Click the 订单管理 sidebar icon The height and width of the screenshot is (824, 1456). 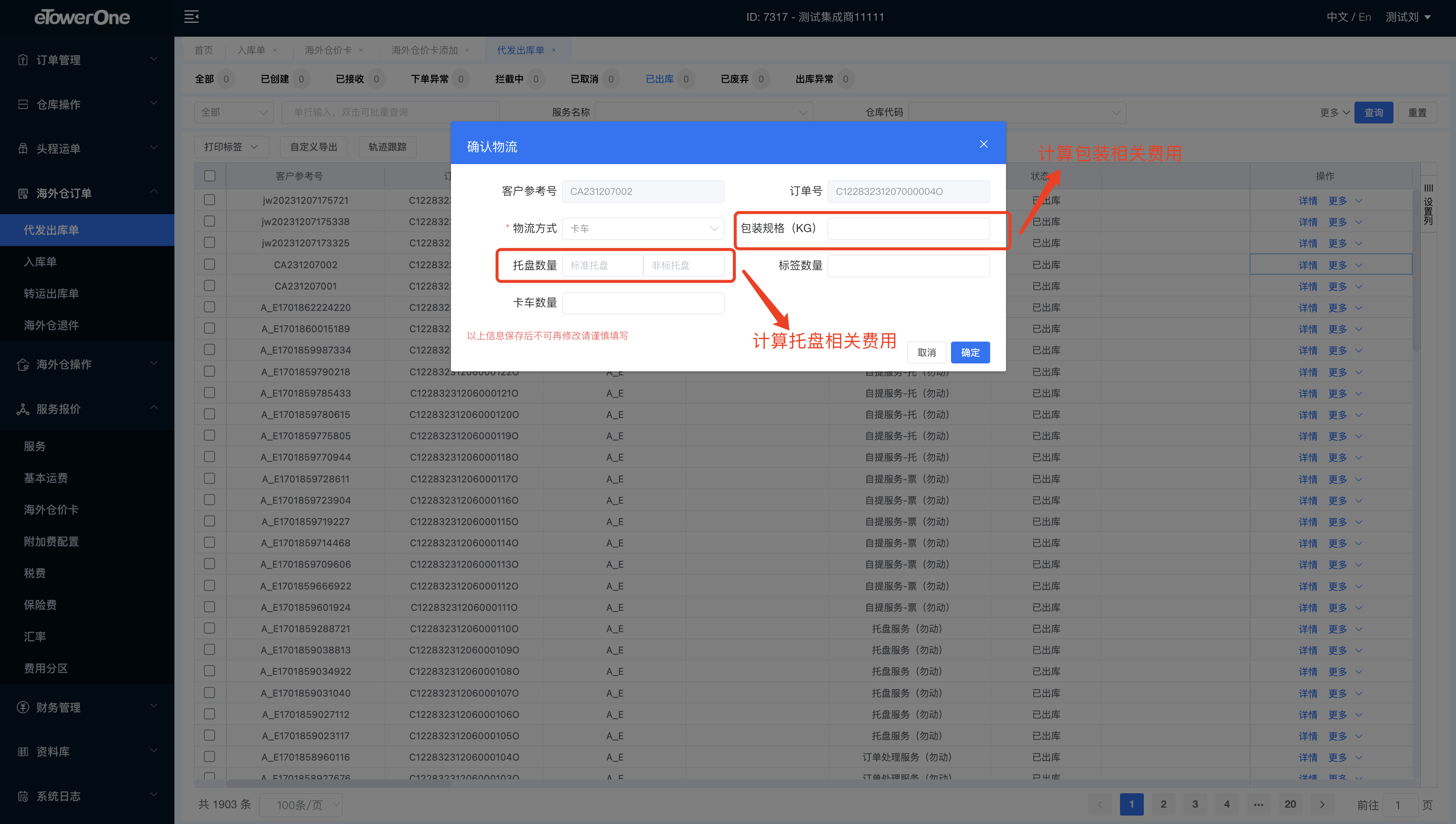point(23,59)
